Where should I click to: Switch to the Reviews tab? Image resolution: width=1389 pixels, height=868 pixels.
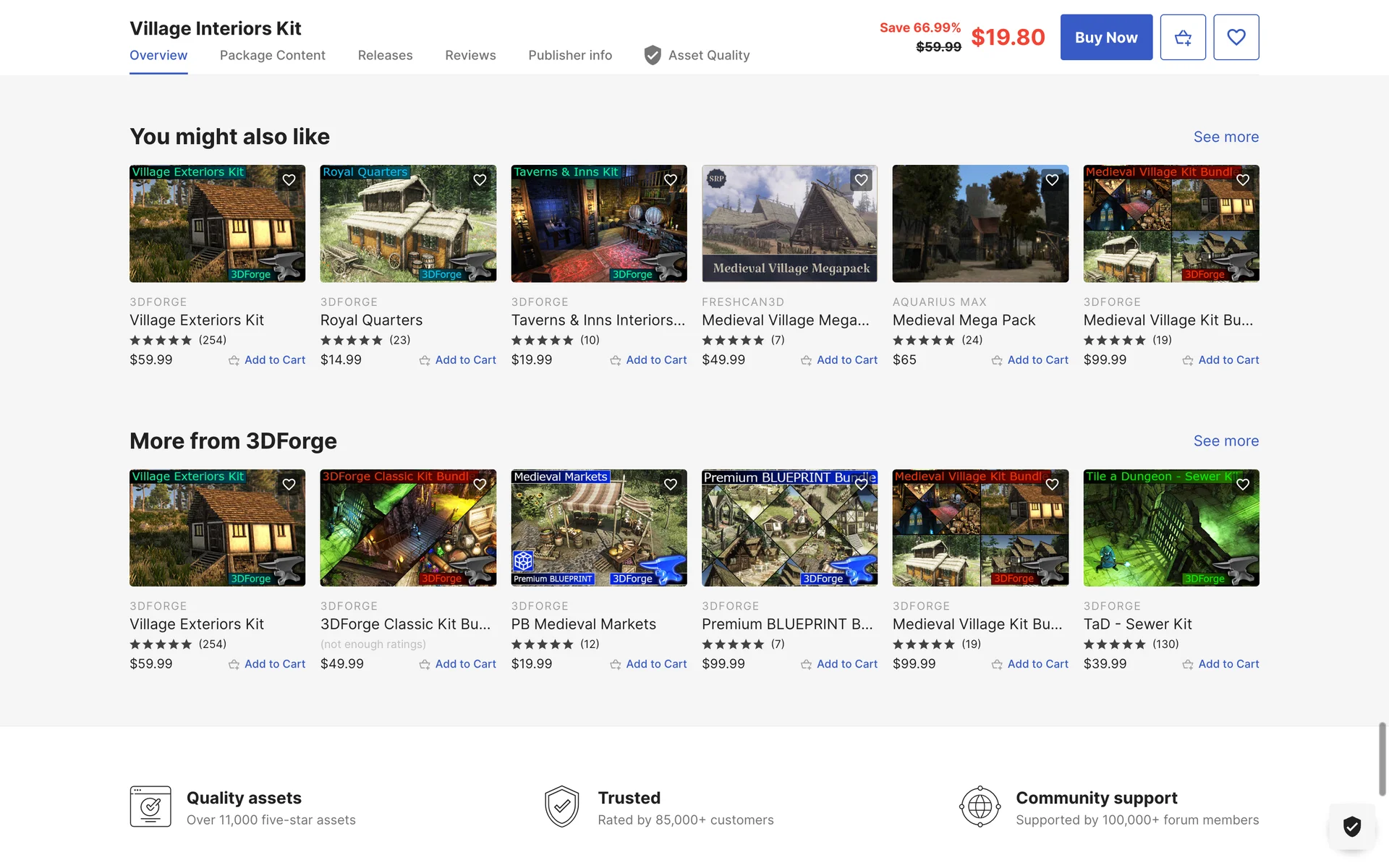click(470, 56)
